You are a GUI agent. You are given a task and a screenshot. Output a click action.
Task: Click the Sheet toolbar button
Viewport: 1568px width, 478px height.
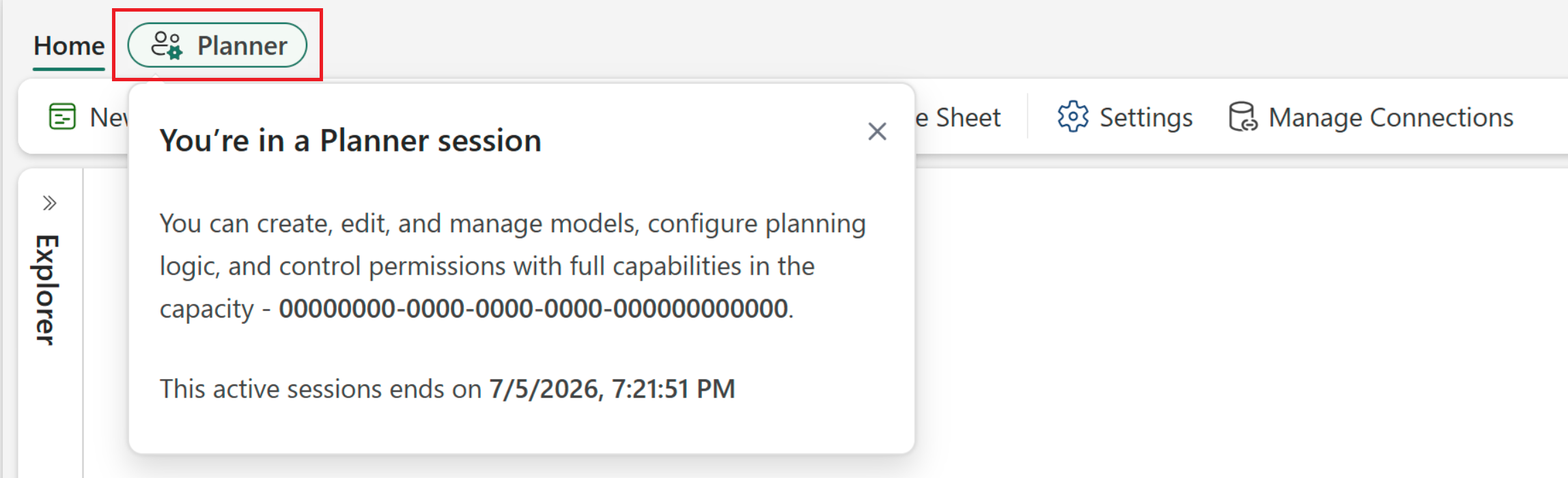point(958,117)
